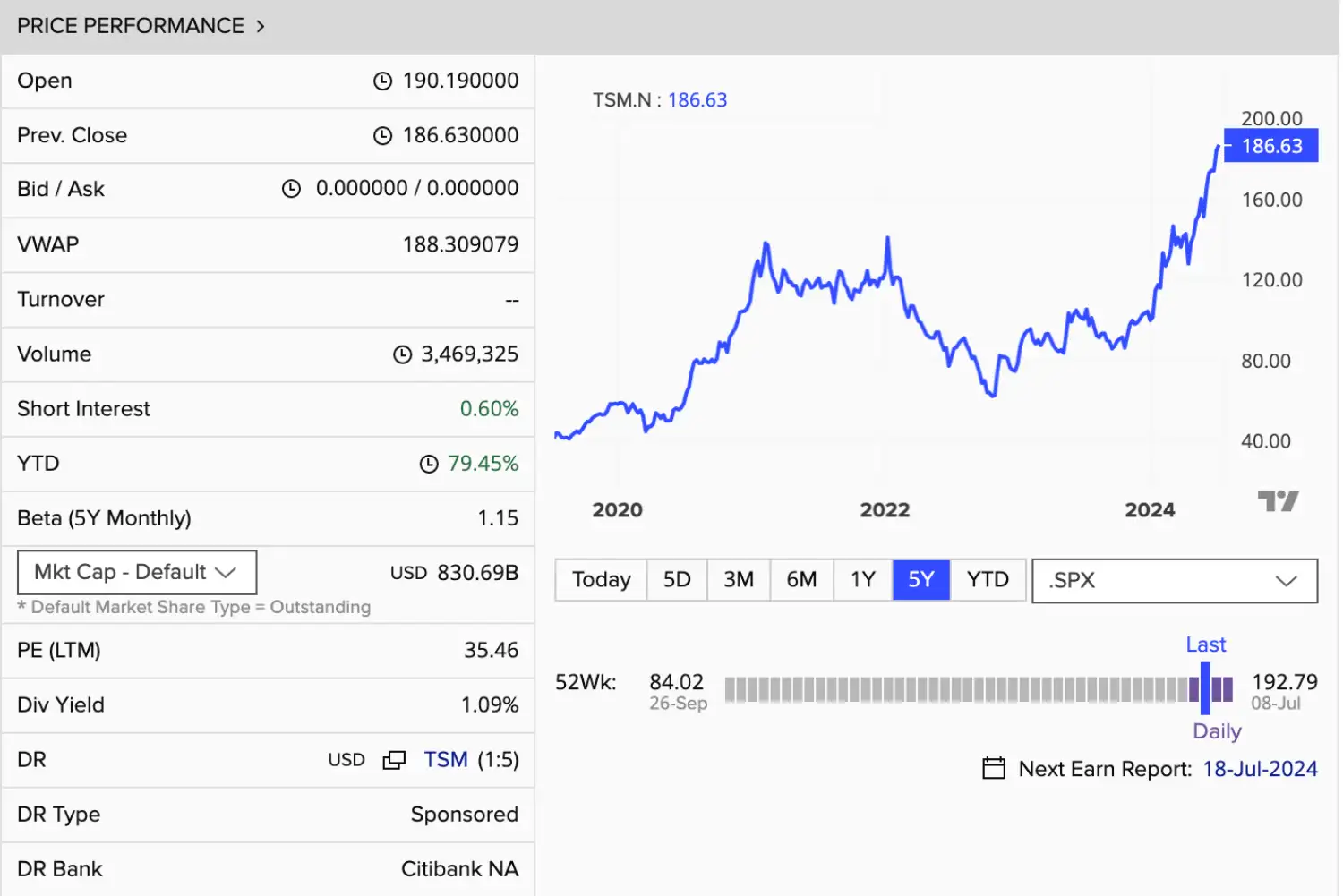Open the PRICE PERFORMANCE section header
The height and width of the screenshot is (896, 1343).
point(141,26)
